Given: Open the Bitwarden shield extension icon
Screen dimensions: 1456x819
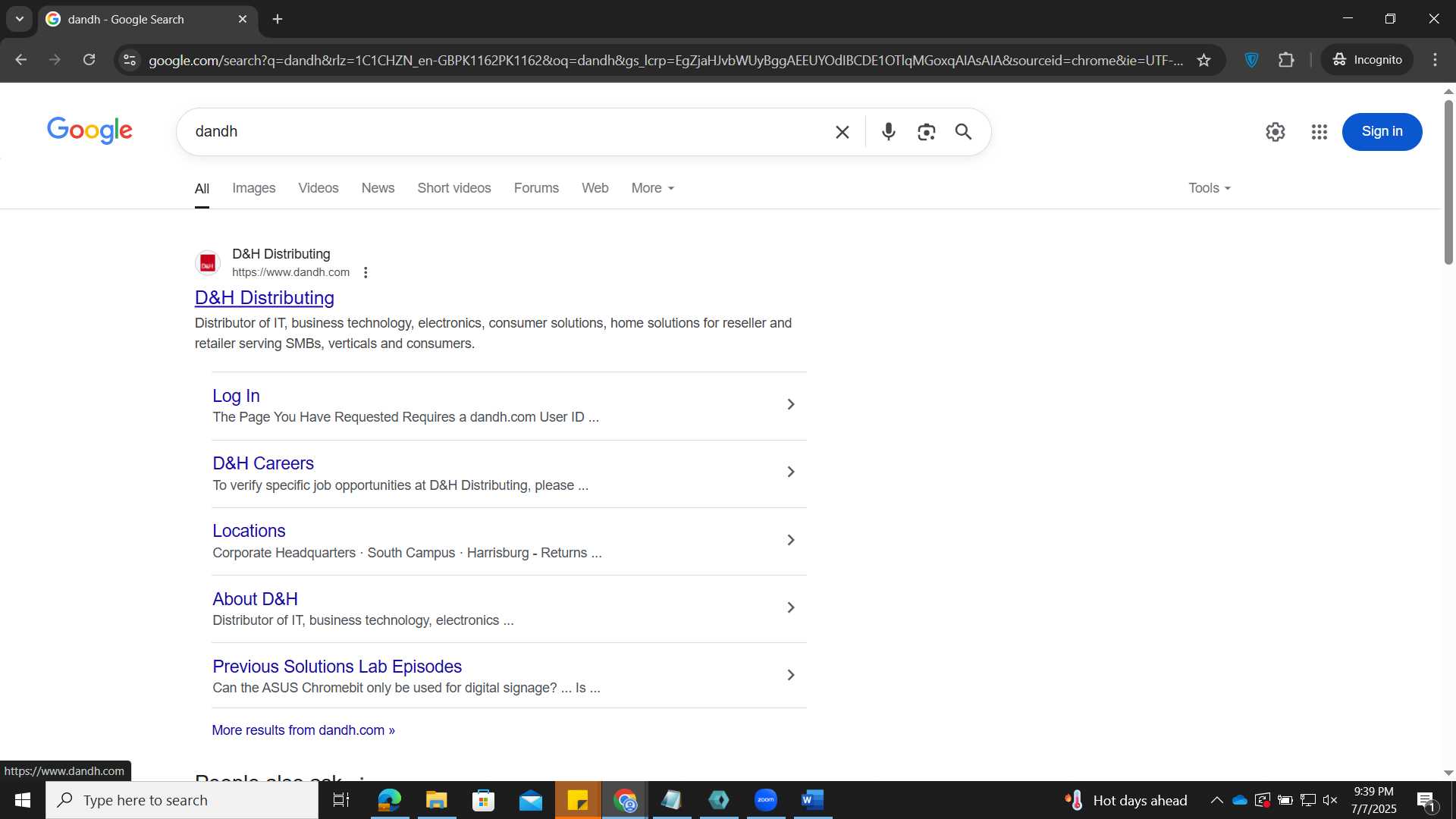Looking at the screenshot, I should 1252,60.
